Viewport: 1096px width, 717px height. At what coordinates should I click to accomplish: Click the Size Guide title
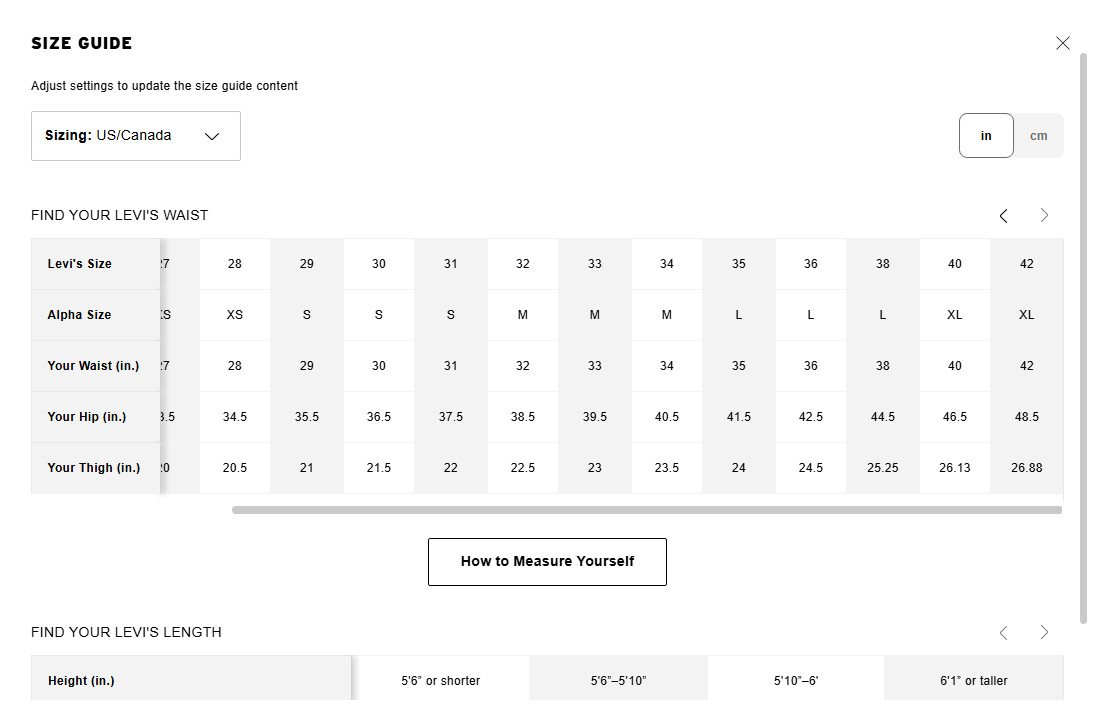pyautogui.click(x=82, y=43)
